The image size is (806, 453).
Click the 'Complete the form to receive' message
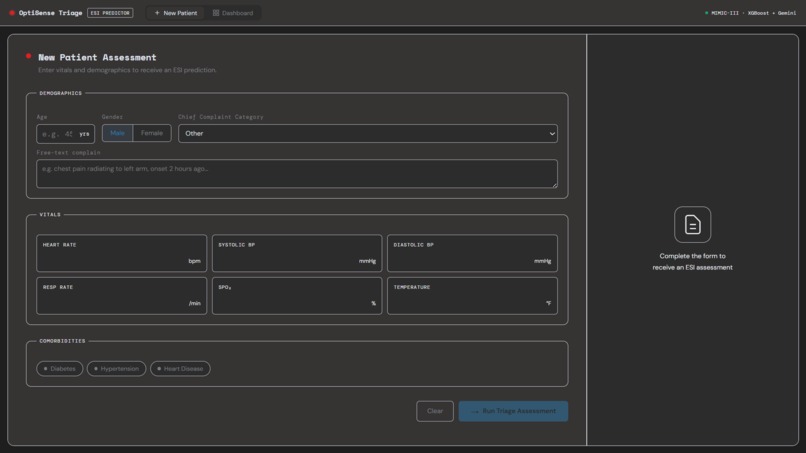(692, 262)
